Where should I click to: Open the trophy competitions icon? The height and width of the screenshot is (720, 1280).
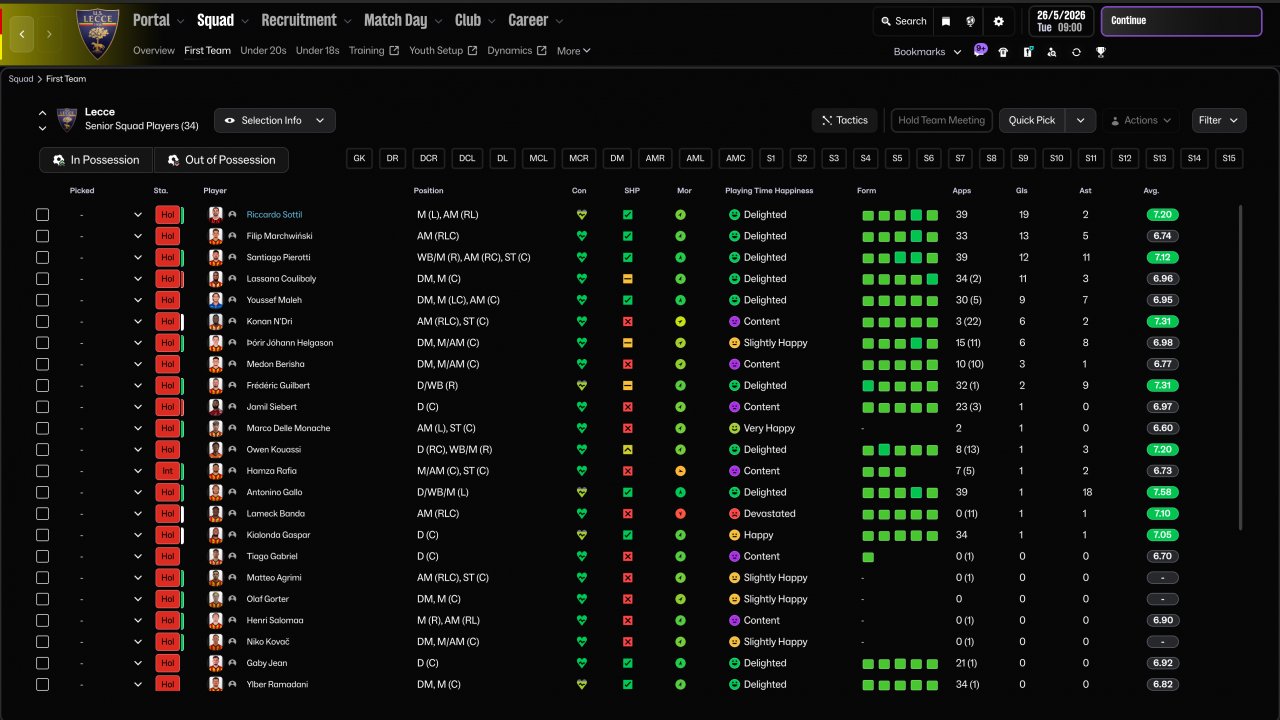pos(1101,52)
